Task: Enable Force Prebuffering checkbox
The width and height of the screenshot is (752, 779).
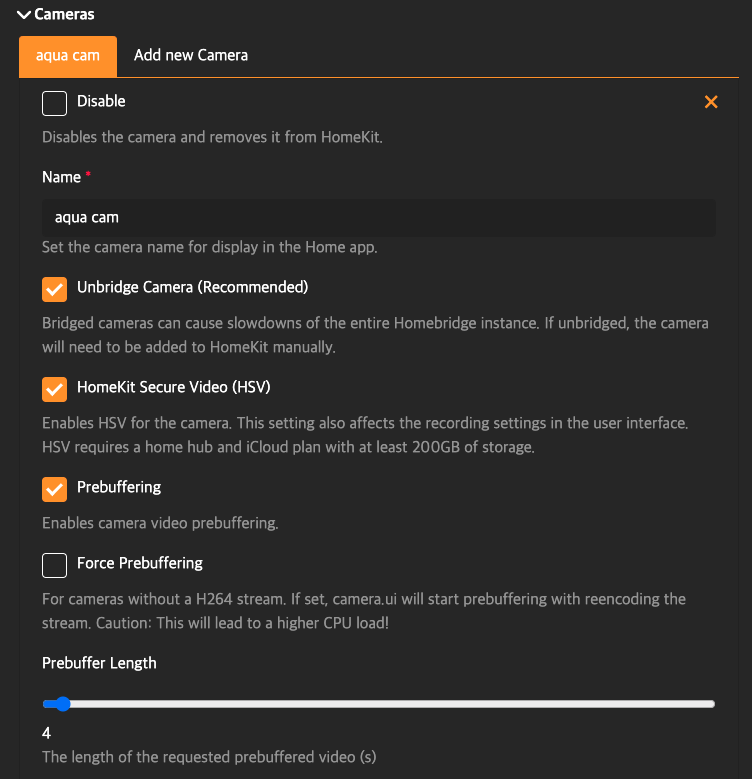Action: point(55,565)
